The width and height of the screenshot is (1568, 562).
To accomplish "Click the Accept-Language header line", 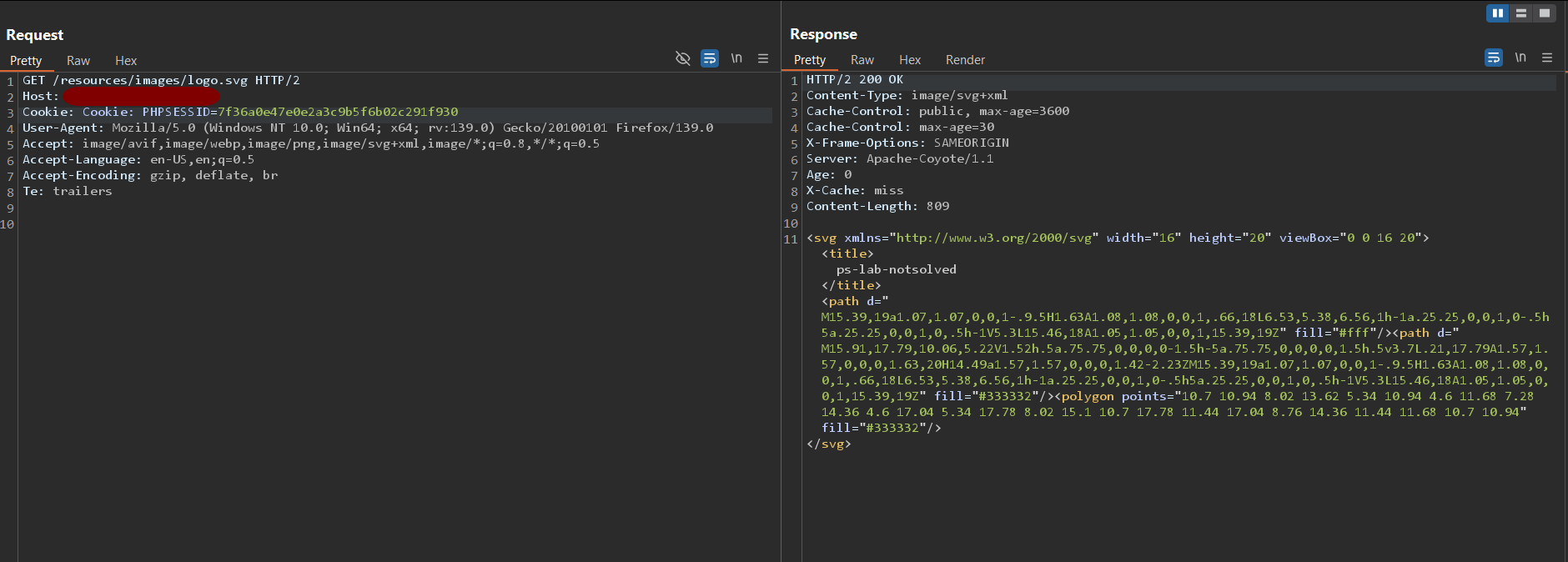I will [138, 159].
